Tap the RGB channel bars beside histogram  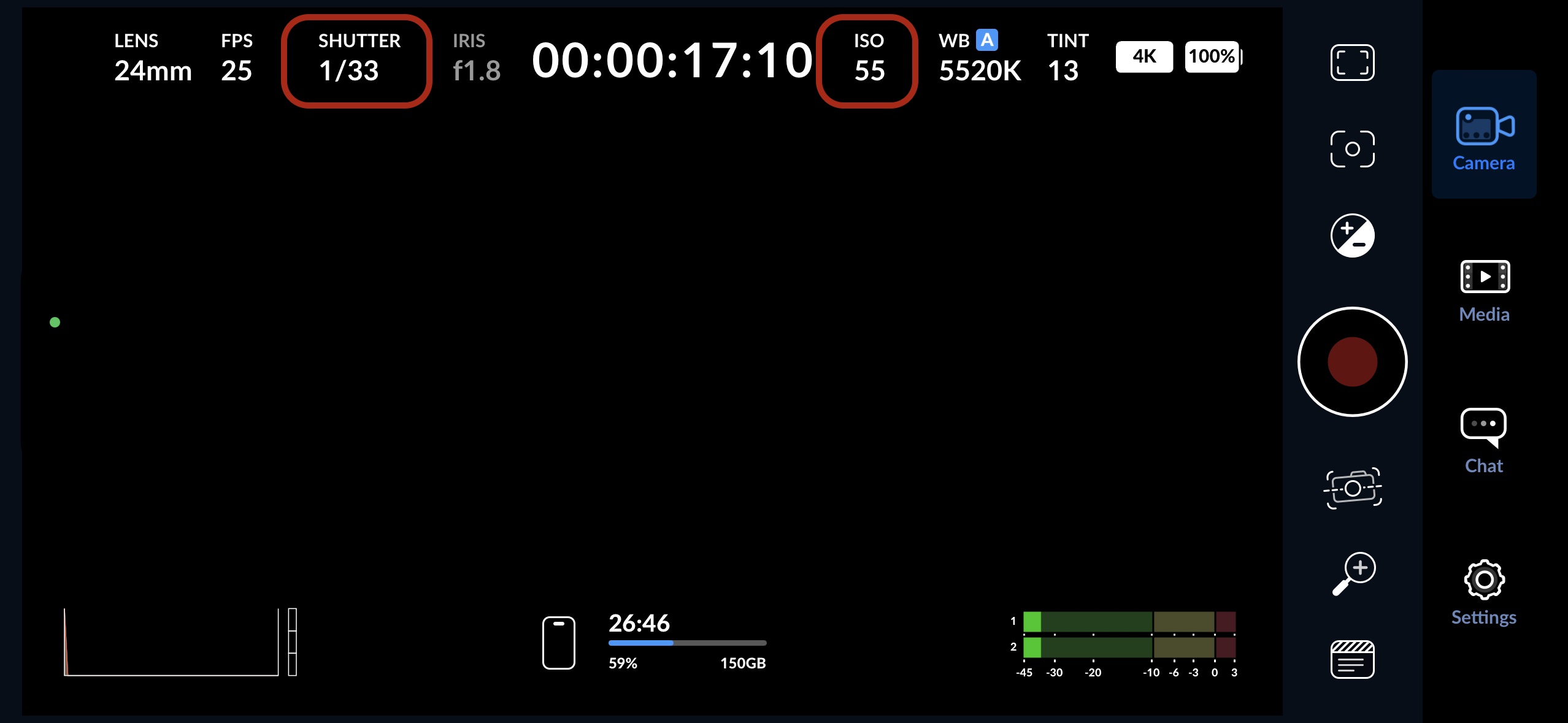[293, 642]
